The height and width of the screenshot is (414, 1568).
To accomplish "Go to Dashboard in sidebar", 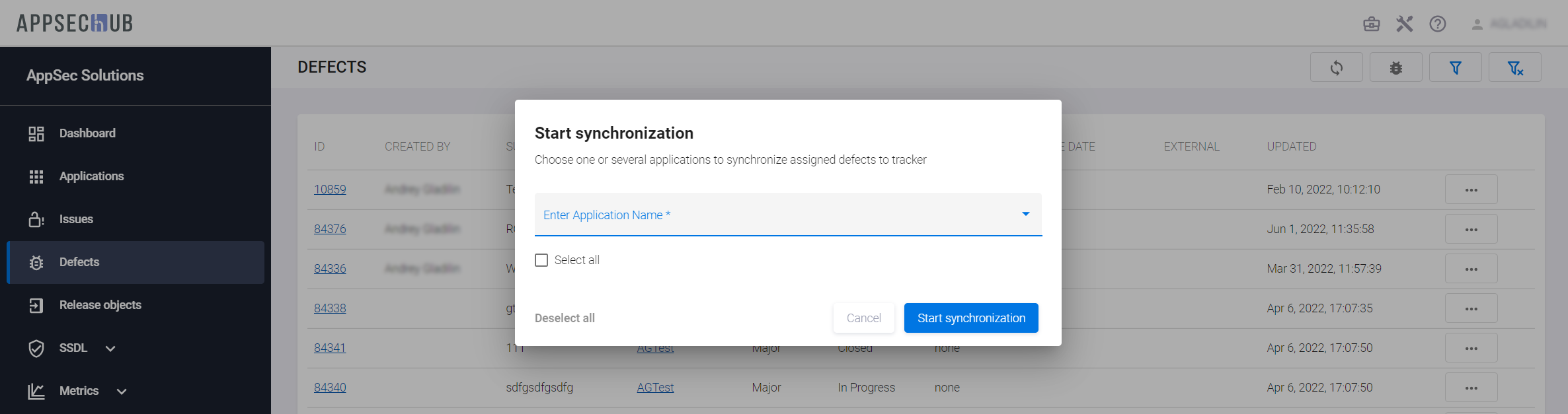I will (x=87, y=133).
